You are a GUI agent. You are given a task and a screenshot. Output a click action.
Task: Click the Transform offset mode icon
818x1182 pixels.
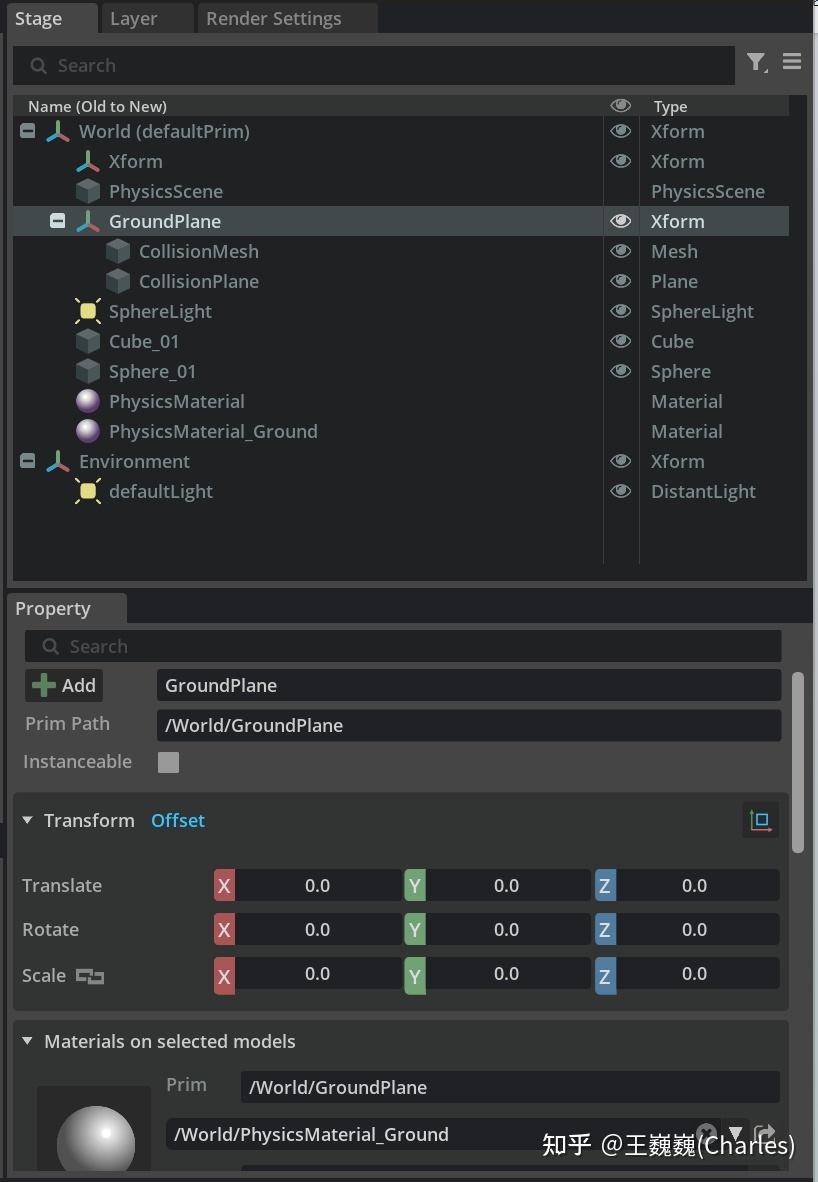(761, 820)
